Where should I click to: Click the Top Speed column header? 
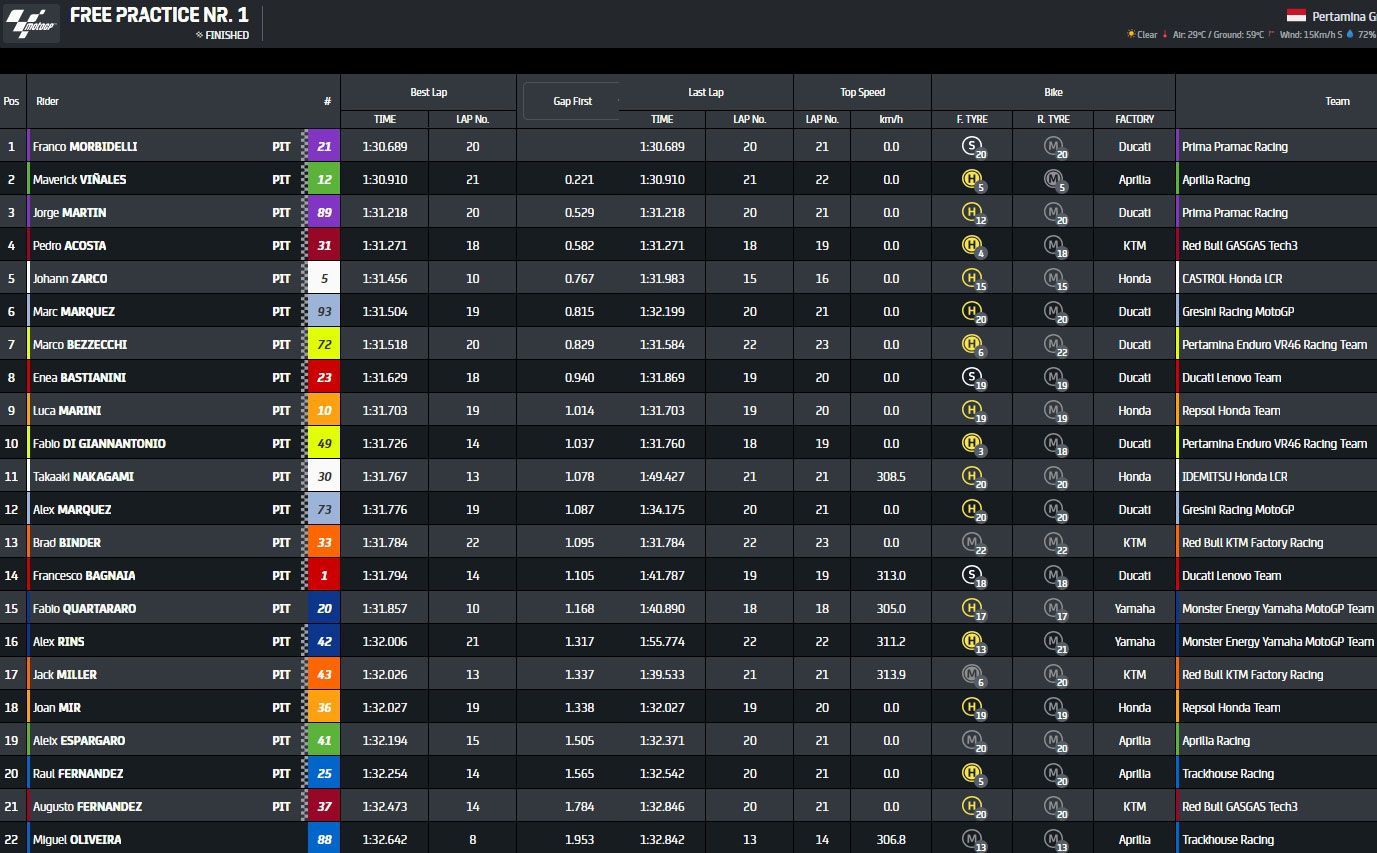coord(862,92)
